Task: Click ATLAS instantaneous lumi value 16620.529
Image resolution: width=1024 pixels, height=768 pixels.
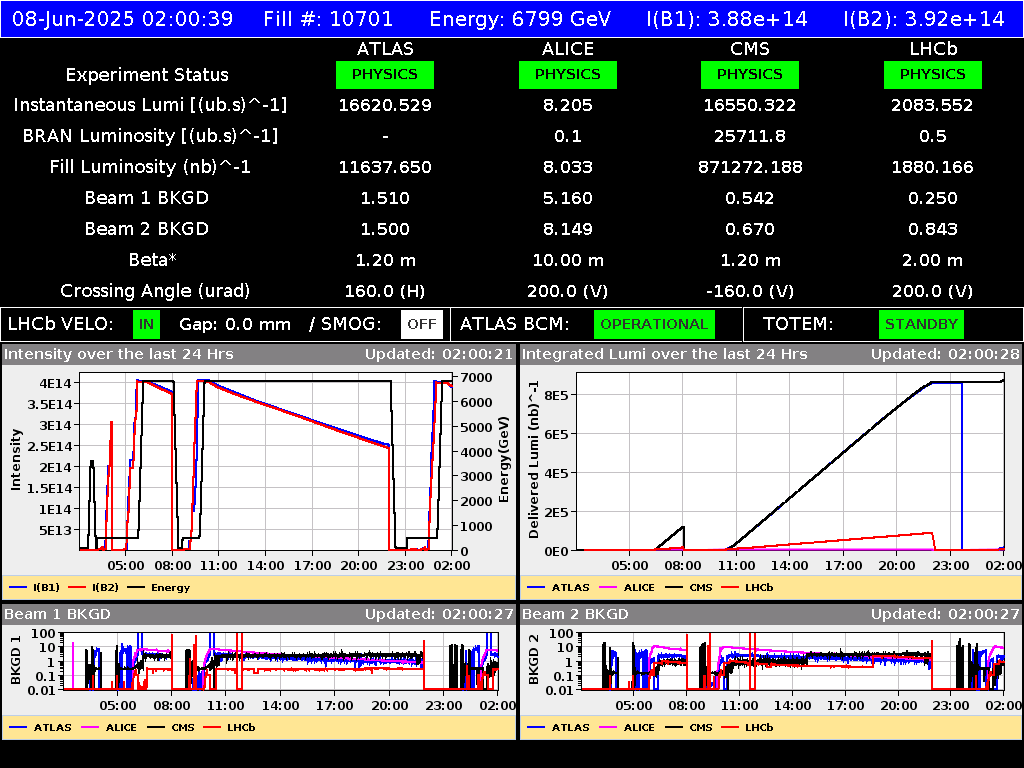Action: point(385,105)
